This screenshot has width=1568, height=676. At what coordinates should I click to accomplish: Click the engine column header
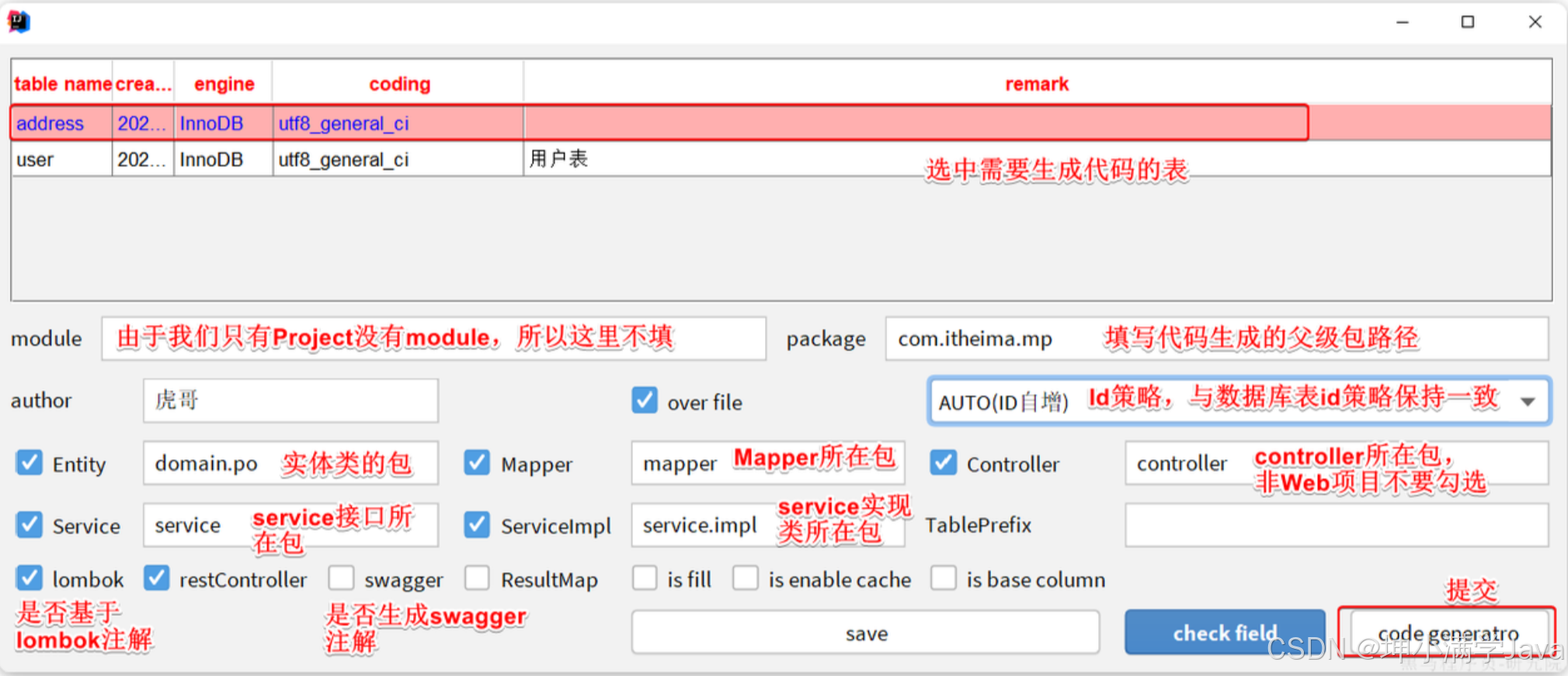click(x=224, y=83)
